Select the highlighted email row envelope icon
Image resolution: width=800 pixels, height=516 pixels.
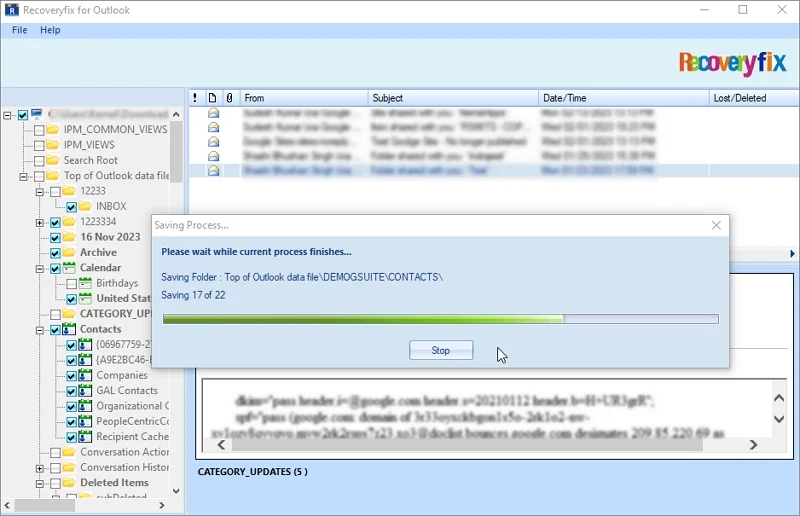pos(213,170)
